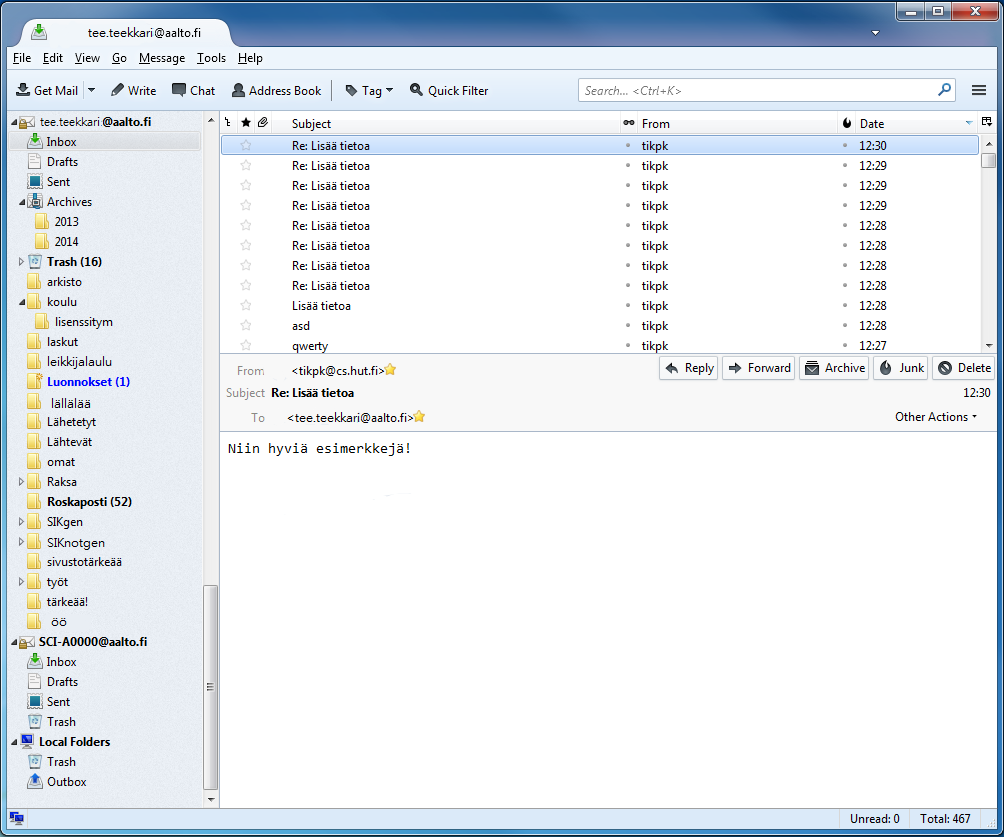Star the Lisää tietoa message without Re
This screenshot has width=1004, height=837.
[245, 305]
